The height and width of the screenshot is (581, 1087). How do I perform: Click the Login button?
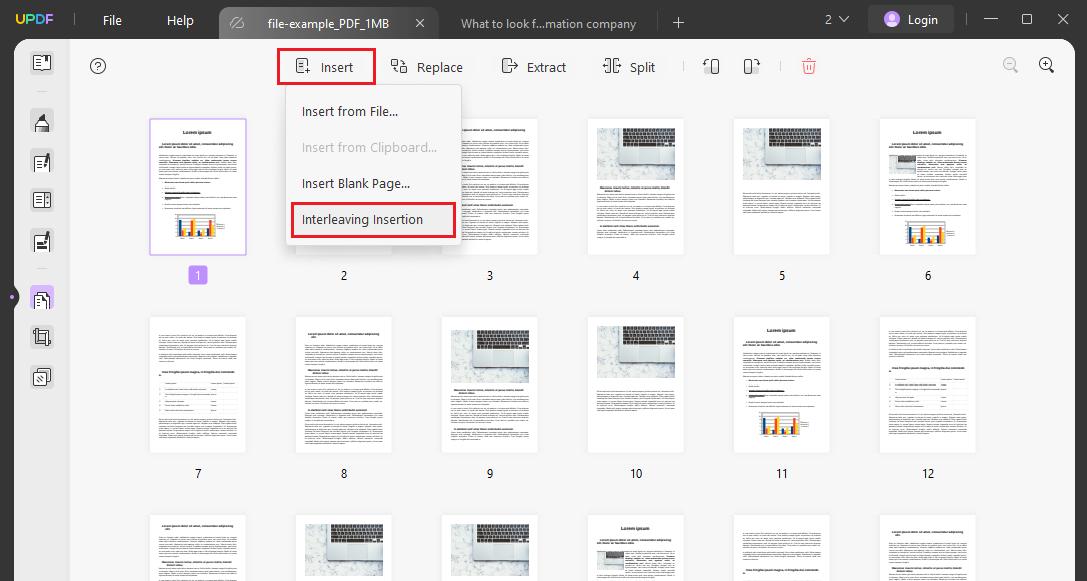point(911,18)
